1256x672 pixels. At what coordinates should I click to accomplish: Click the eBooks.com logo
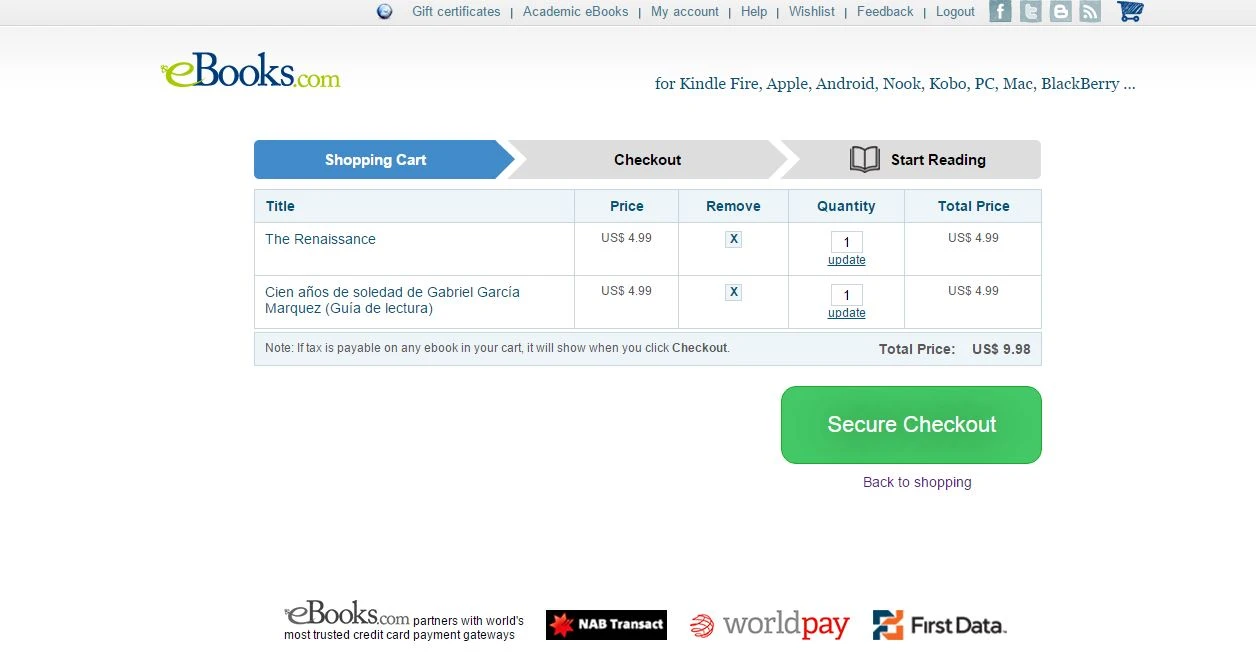250,72
